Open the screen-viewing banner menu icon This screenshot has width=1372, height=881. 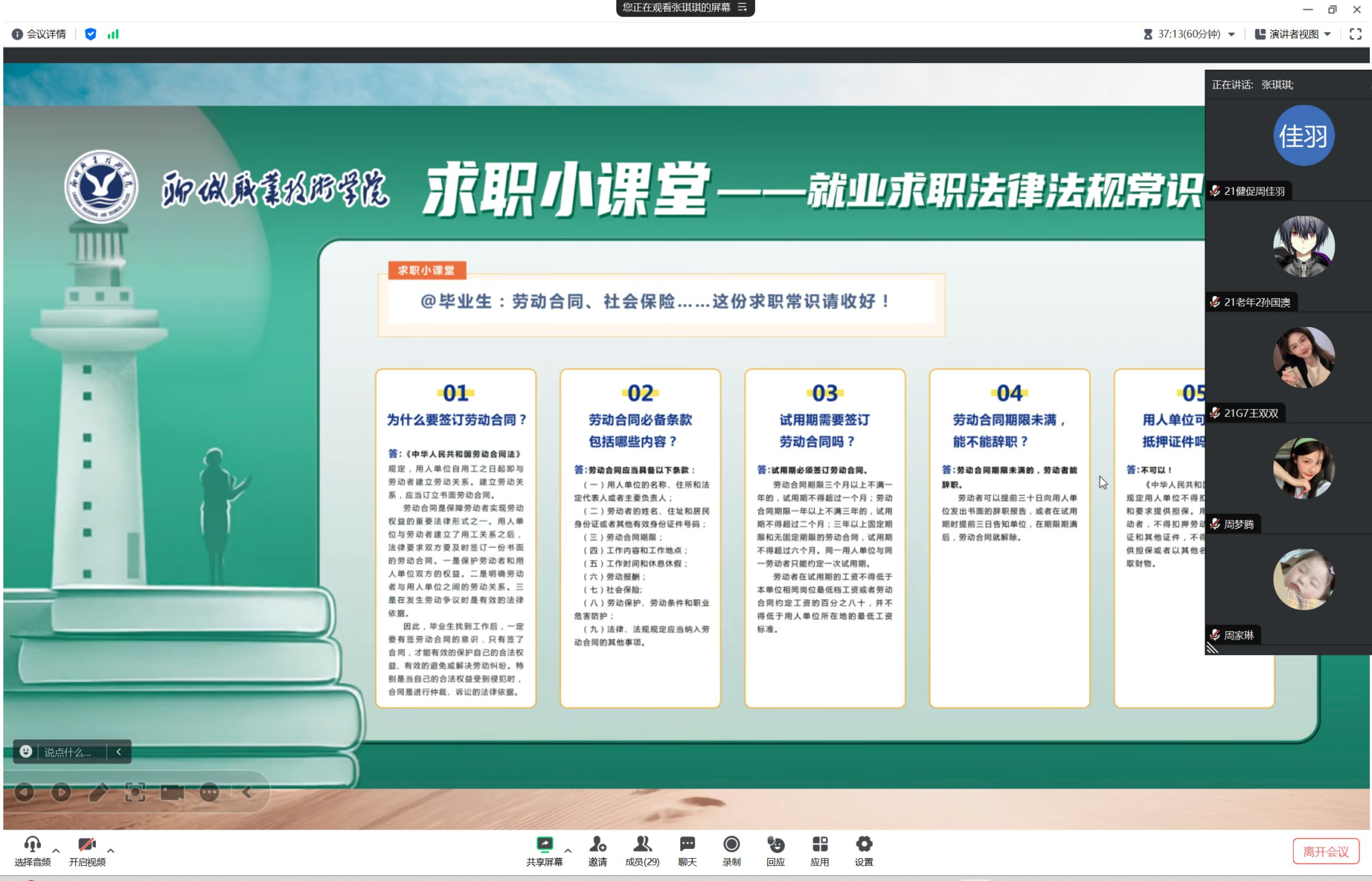(742, 7)
